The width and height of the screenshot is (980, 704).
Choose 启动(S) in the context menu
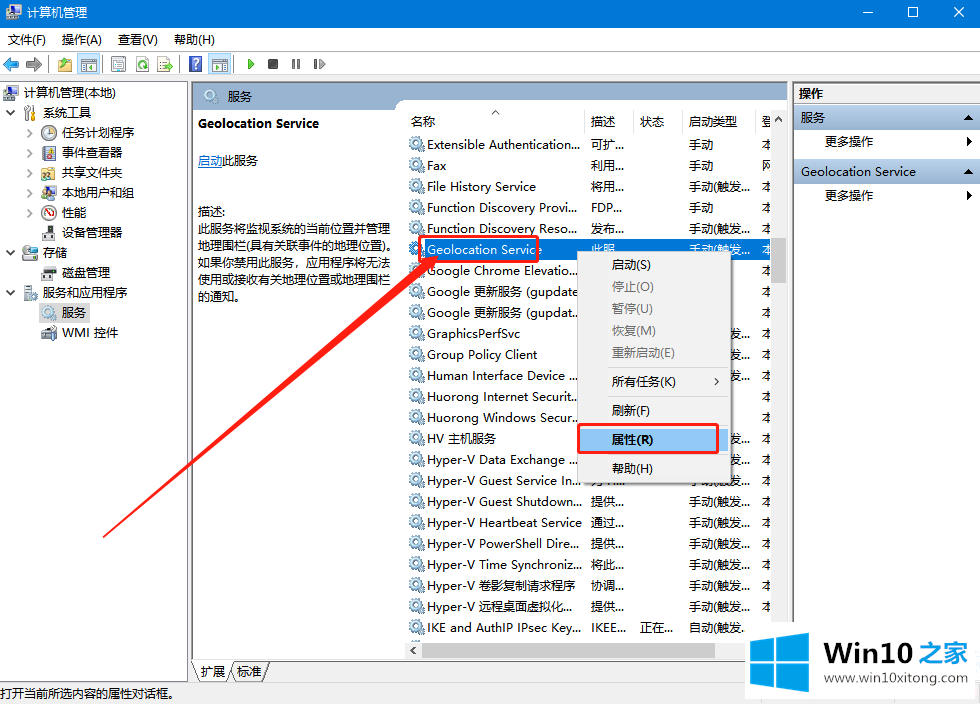coord(654,265)
